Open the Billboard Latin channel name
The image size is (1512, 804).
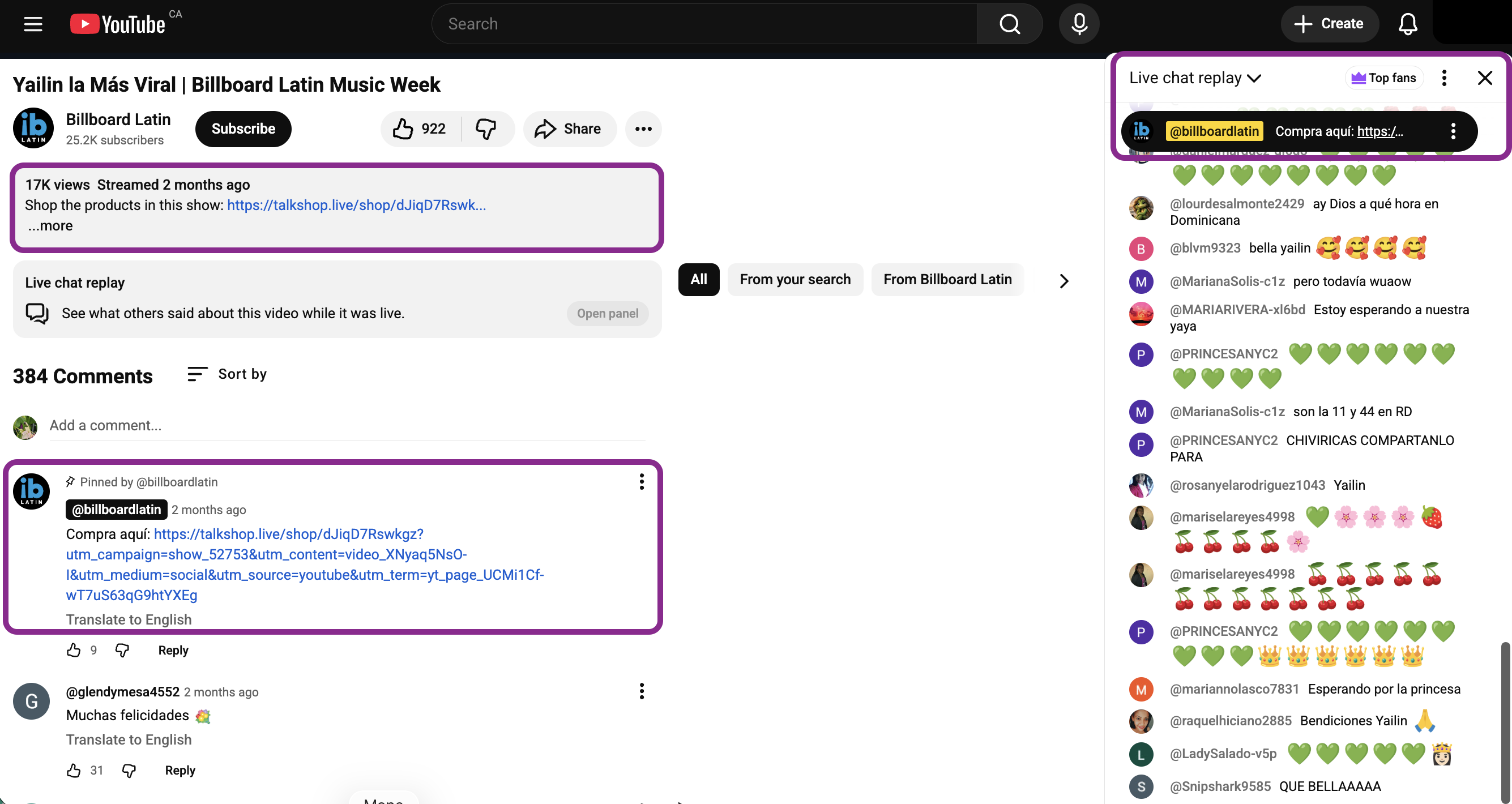[x=118, y=119]
